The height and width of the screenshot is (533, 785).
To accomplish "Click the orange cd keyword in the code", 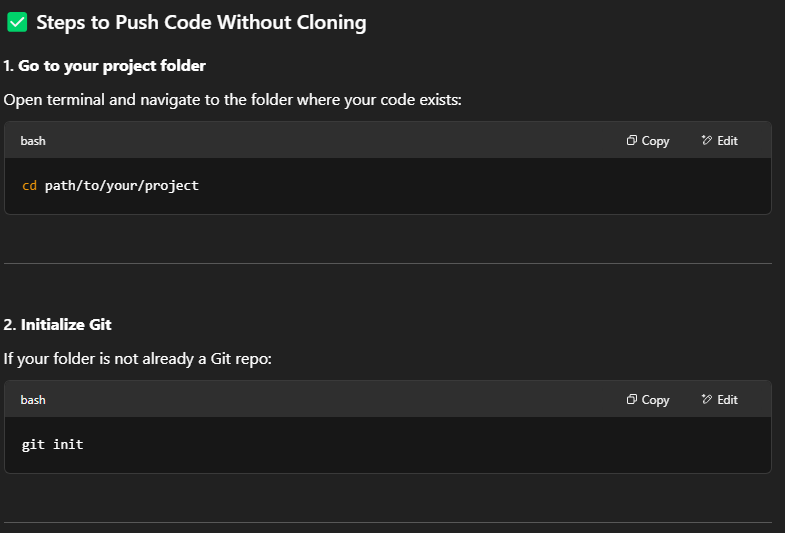I will point(29,186).
